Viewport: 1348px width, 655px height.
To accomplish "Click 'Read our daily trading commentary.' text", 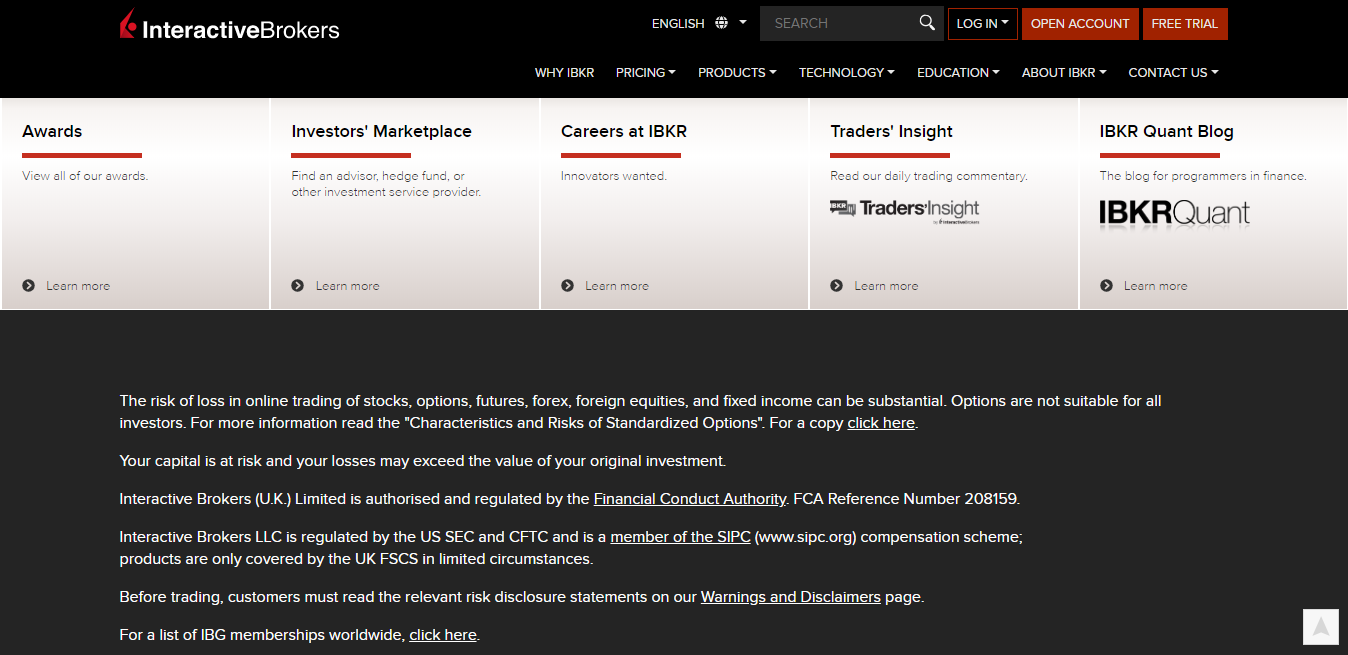I will 929,176.
